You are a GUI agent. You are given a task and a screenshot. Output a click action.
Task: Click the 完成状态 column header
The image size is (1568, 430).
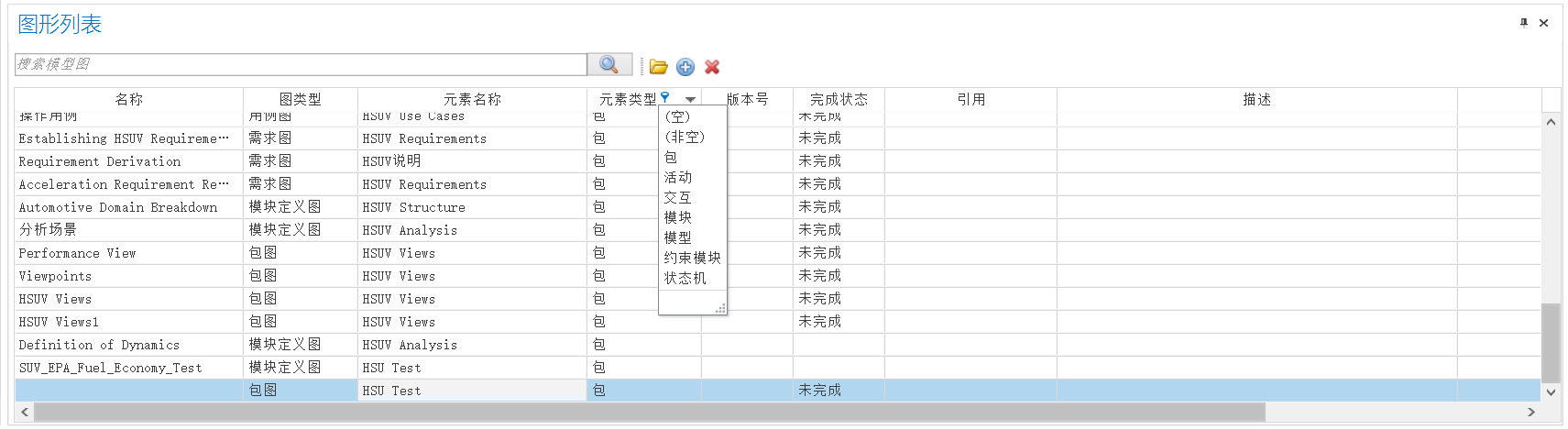pyautogui.click(x=838, y=99)
